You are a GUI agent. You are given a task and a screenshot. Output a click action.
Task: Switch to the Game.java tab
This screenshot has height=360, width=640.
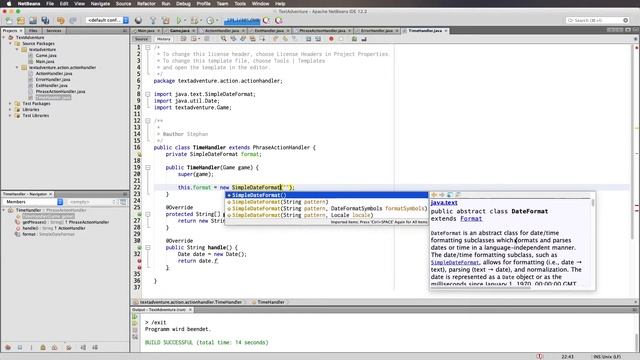180,31
